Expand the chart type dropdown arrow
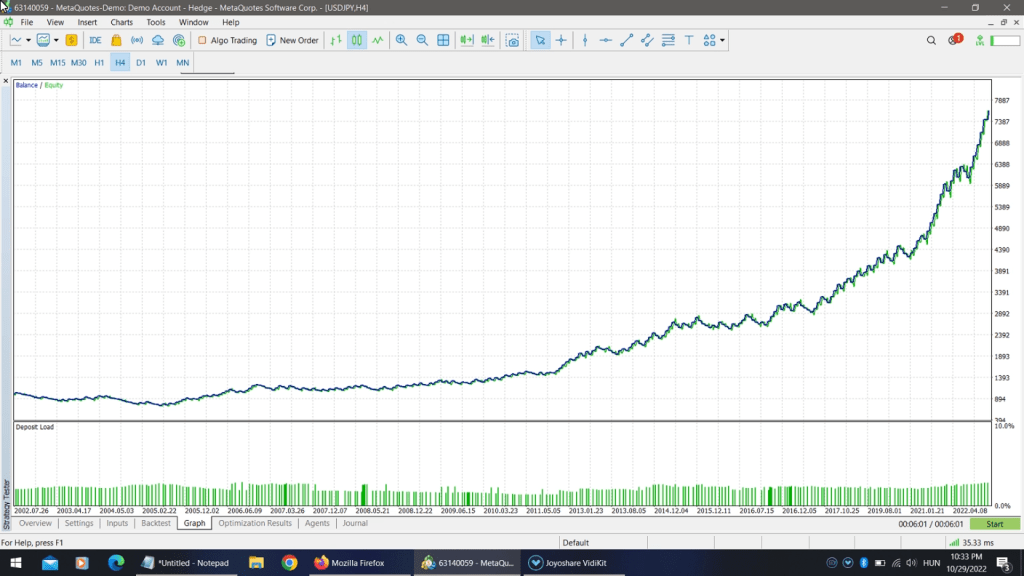This screenshot has width=1024, height=576. (28, 41)
